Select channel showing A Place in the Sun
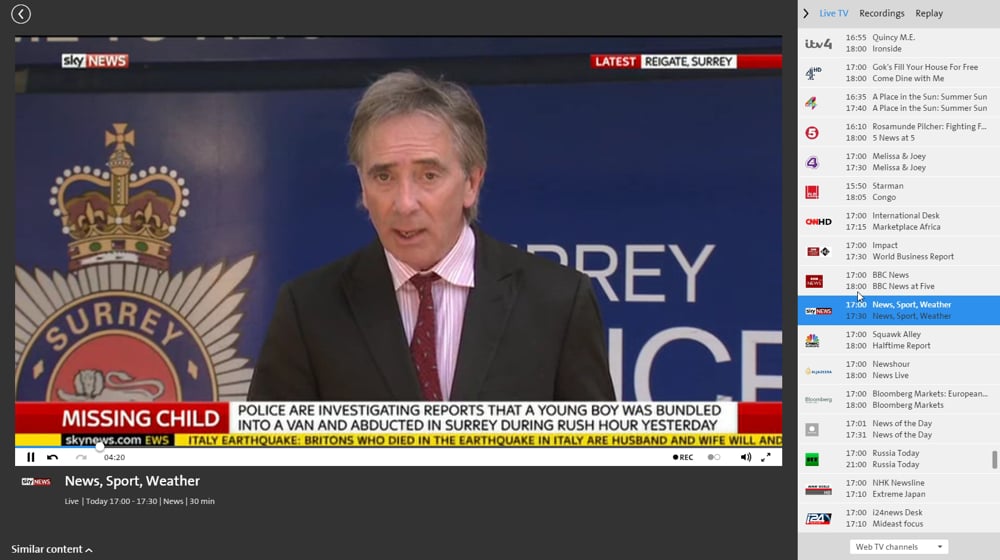Image resolution: width=1000 pixels, height=560 pixels. (811, 103)
